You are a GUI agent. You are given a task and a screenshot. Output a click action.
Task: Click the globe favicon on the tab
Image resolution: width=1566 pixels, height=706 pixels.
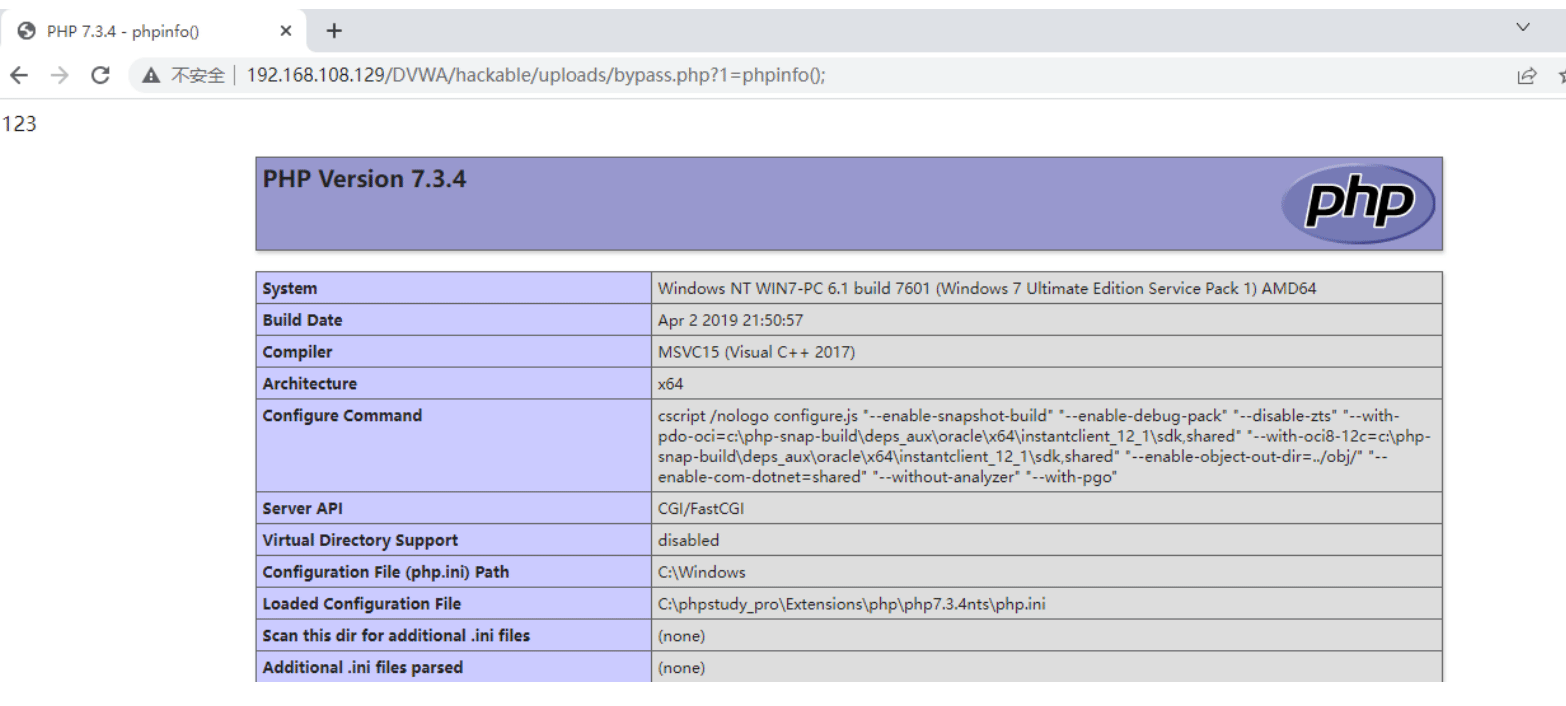click(x=27, y=31)
